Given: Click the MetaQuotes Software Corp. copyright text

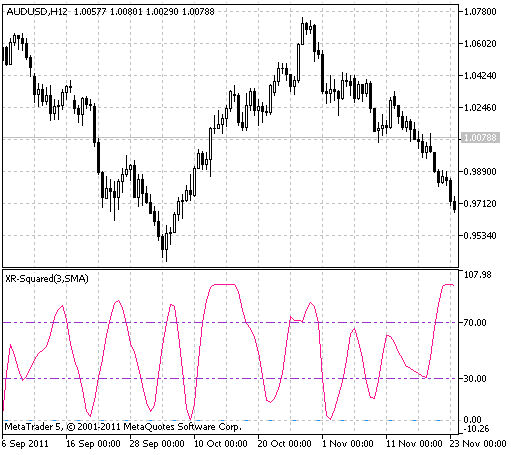Looking at the screenshot, I should coord(182,427).
